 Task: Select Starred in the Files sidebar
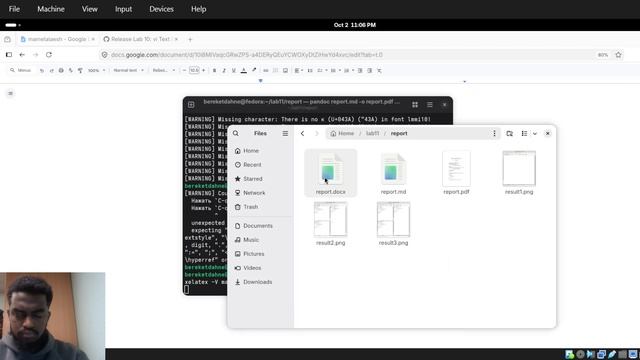coord(260,179)
